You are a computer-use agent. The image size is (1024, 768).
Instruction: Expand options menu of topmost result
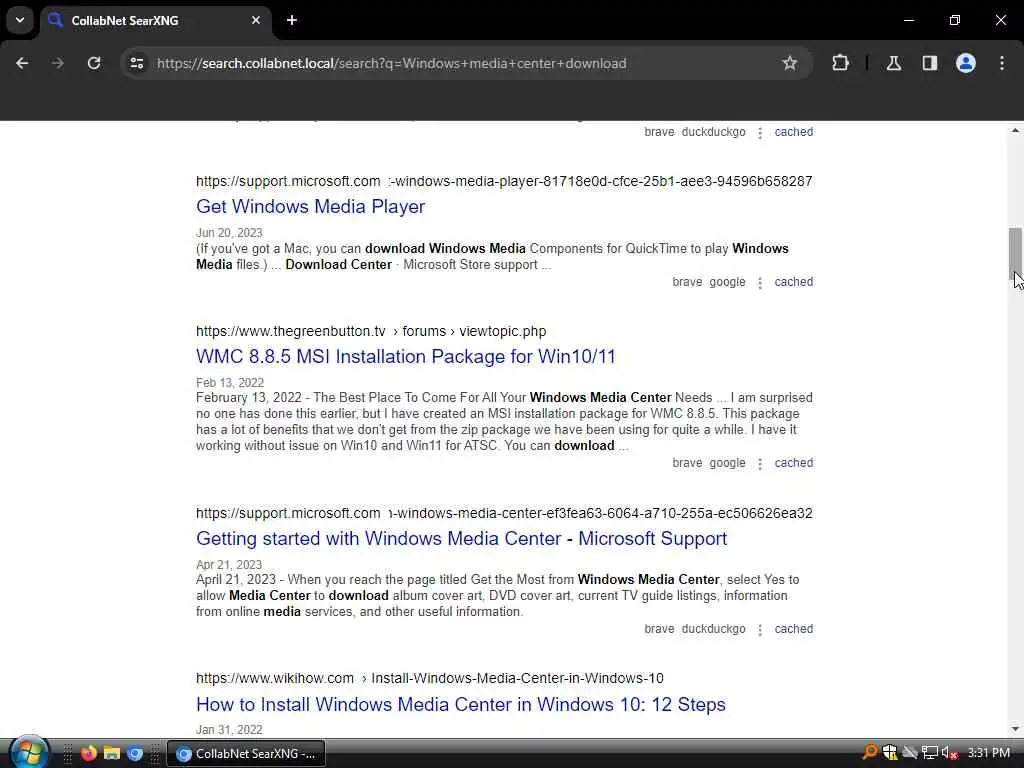click(x=760, y=133)
